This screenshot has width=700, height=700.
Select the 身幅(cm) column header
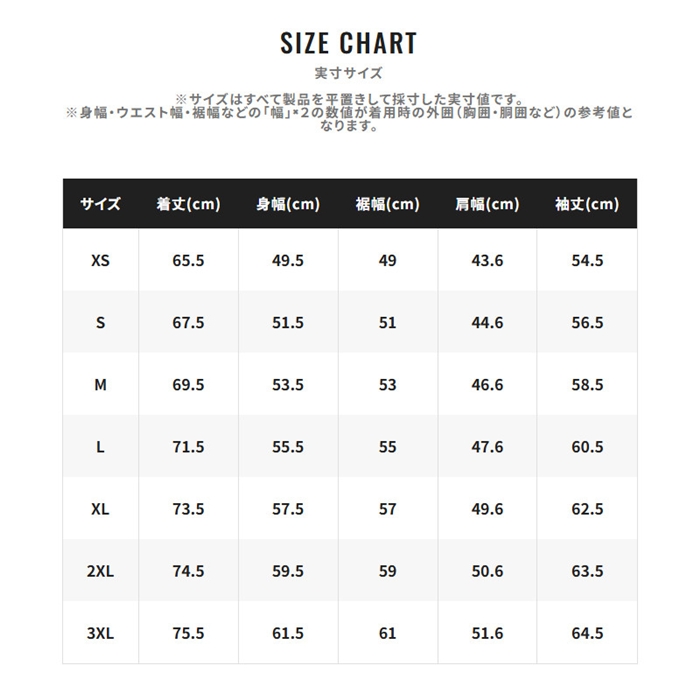pyautogui.click(x=288, y=204)
